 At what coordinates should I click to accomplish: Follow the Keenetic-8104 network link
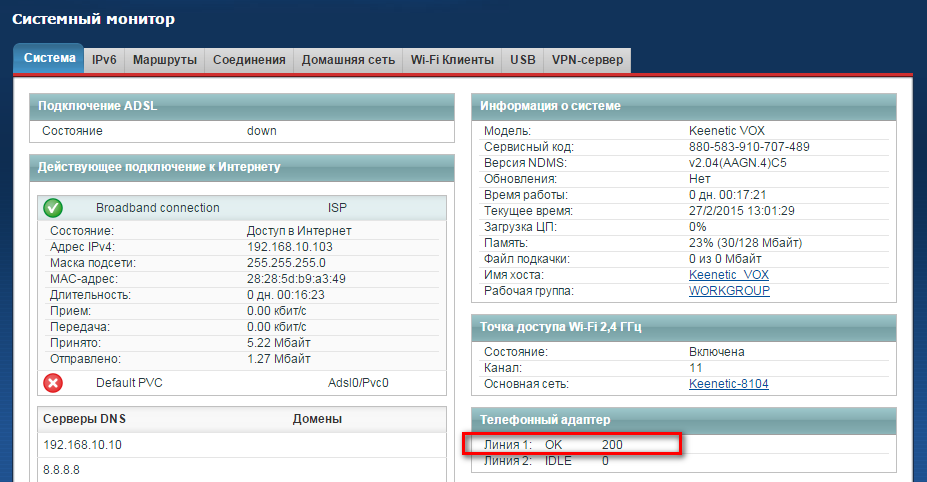[729, 384]
